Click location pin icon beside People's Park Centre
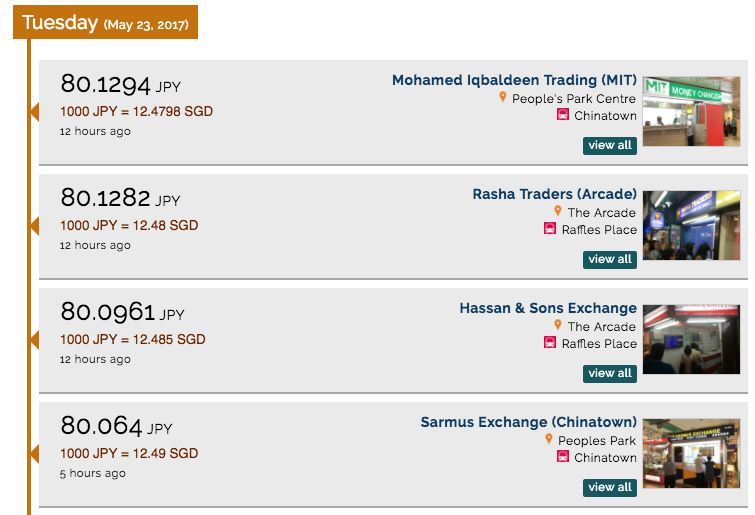The width and height of the screenshot is (755, 515). [503, 98]
